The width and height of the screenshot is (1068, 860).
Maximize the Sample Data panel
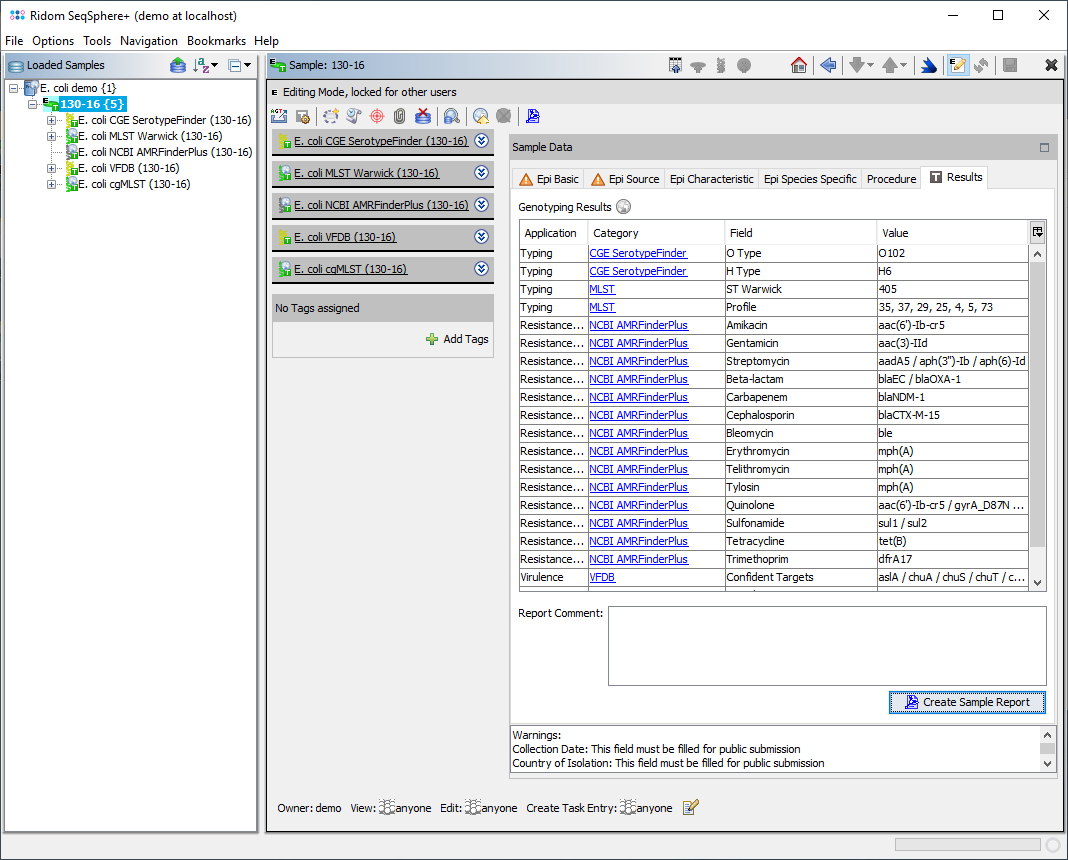(1044, 147)
